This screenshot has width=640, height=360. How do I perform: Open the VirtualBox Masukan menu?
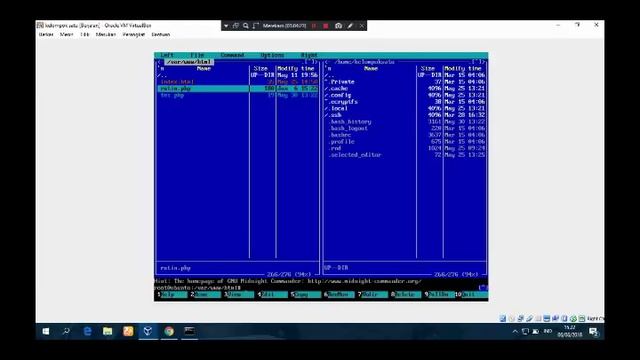[106, 35]
